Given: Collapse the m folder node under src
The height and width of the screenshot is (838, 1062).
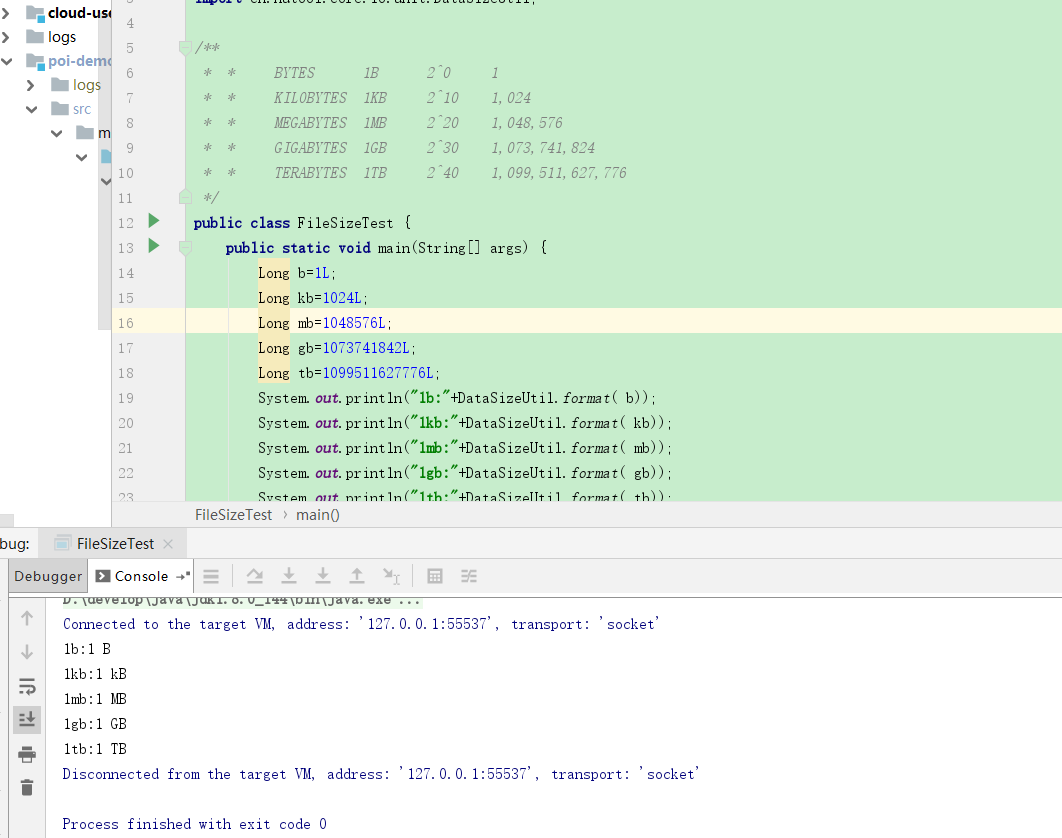Looking at the screenshot, I should coord(57,133).
